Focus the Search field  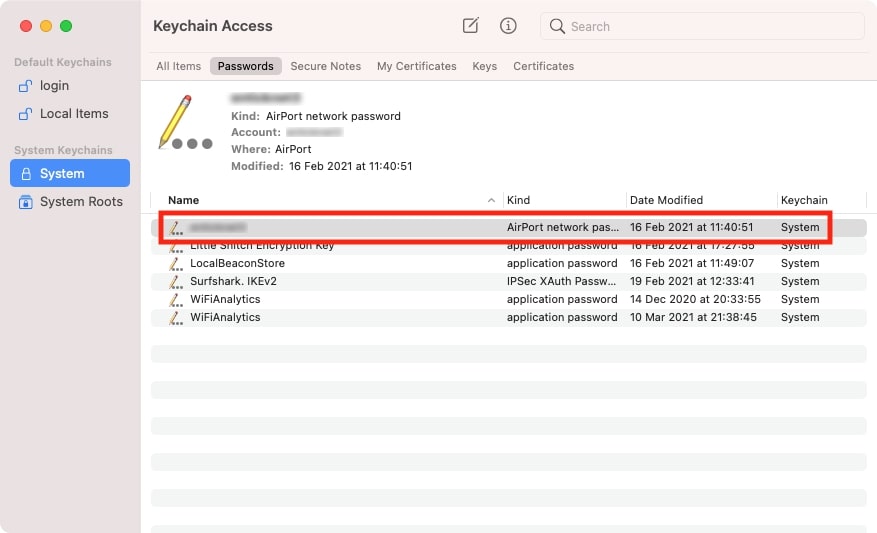point(702,26)
